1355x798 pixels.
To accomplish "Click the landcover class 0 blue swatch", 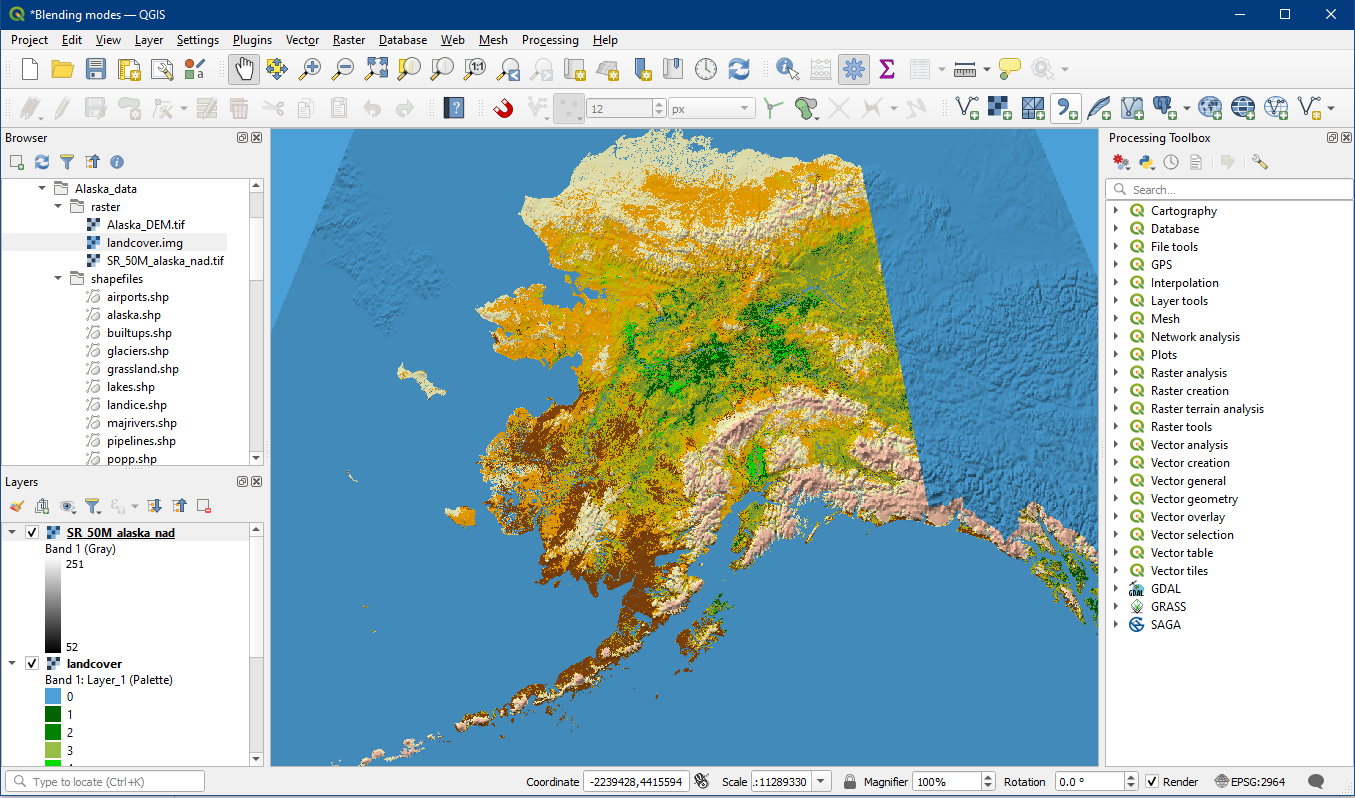I will click(53, 696).
